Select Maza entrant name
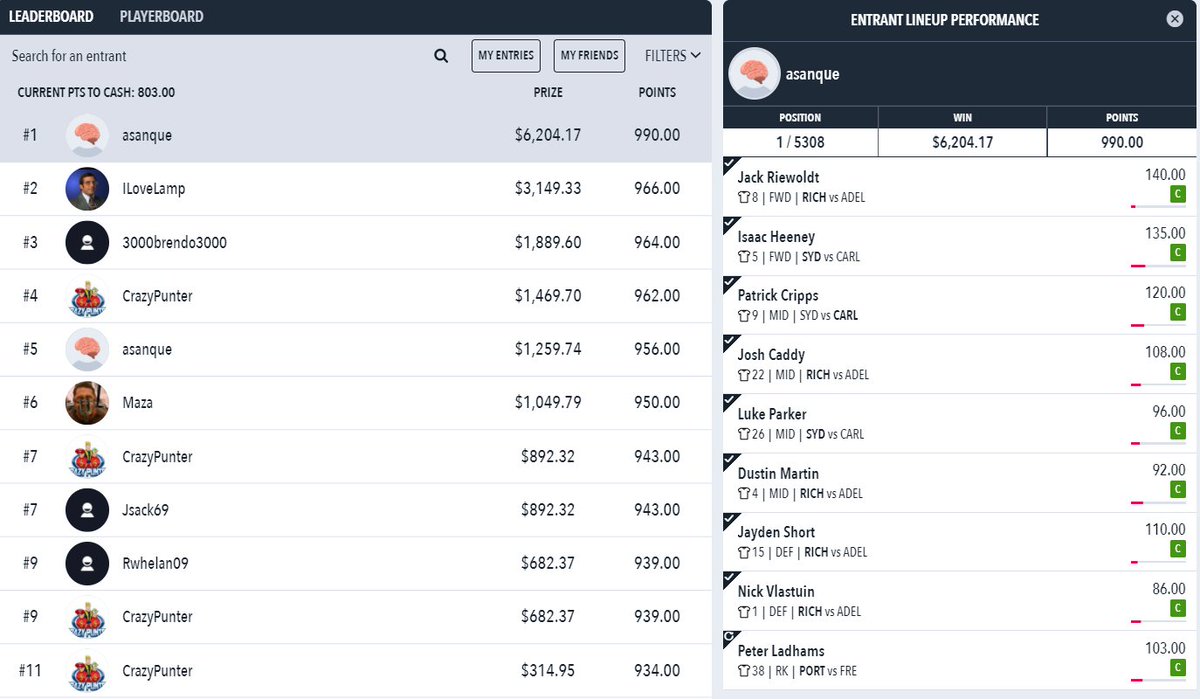 tap(138, 403)
